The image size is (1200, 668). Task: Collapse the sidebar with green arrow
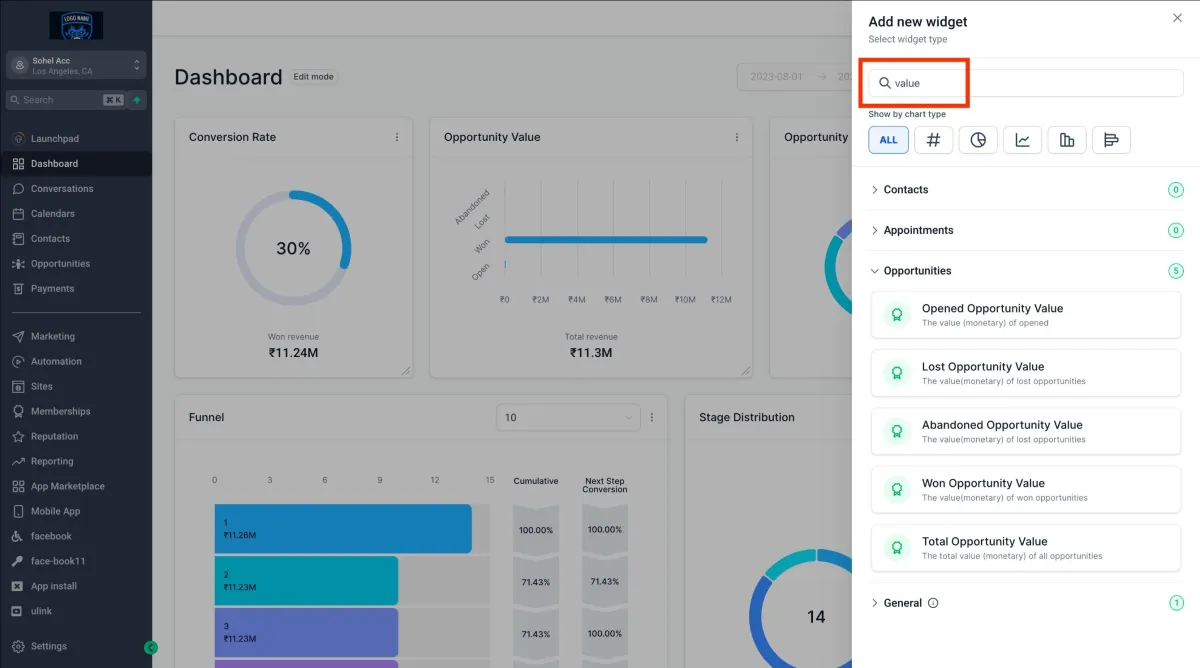[x=150, y=647]
